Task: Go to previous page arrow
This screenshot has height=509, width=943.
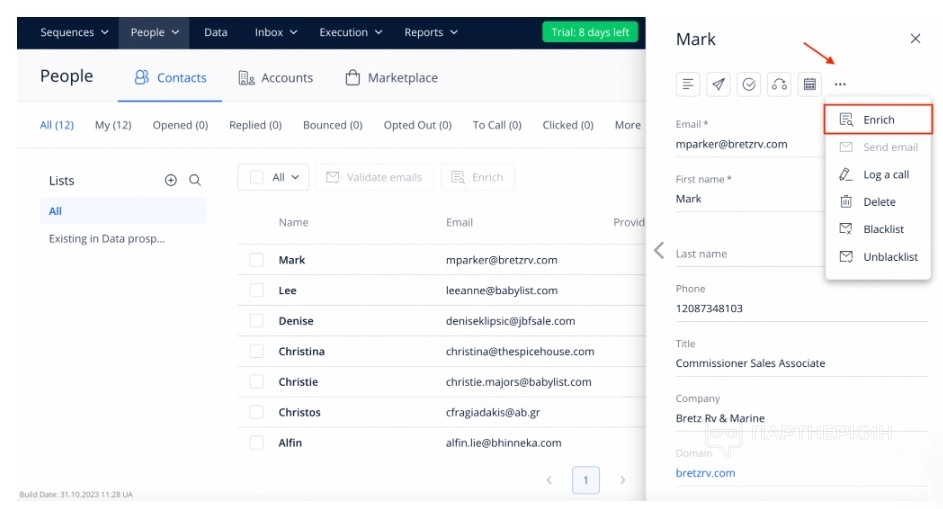Action: 549,480
